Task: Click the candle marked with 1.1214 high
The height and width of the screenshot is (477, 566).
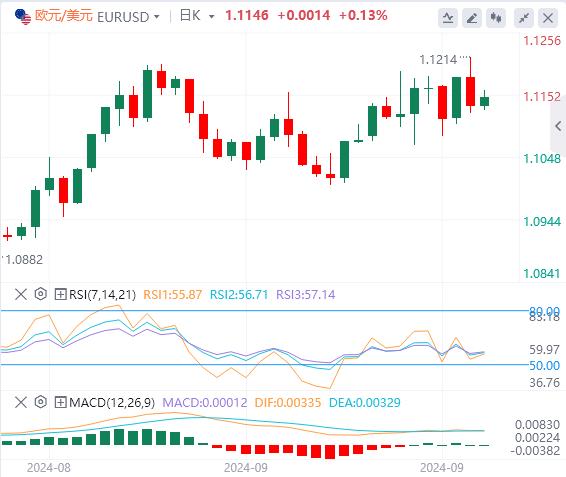Action: (470, 91)
